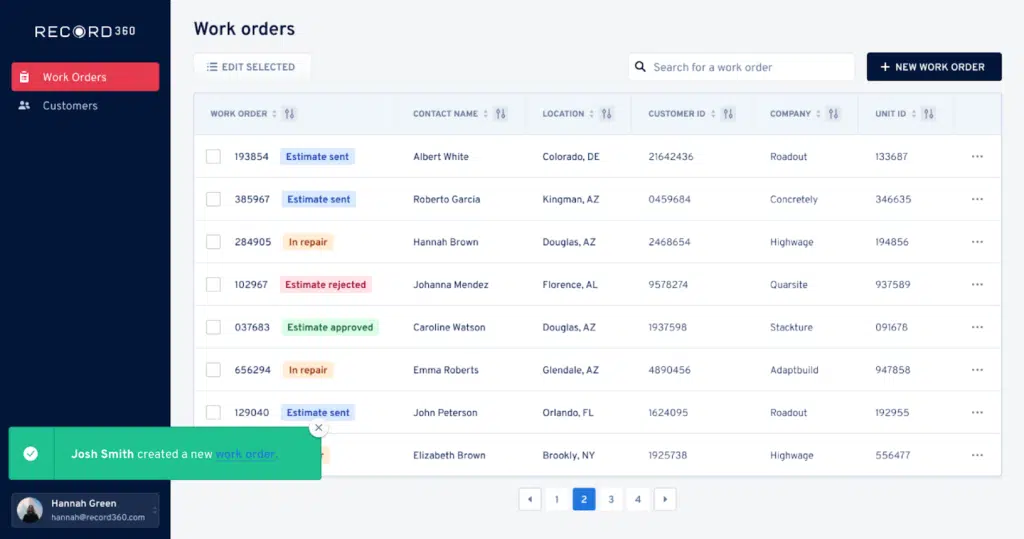Click the New Work Order button

click(933, 67)
